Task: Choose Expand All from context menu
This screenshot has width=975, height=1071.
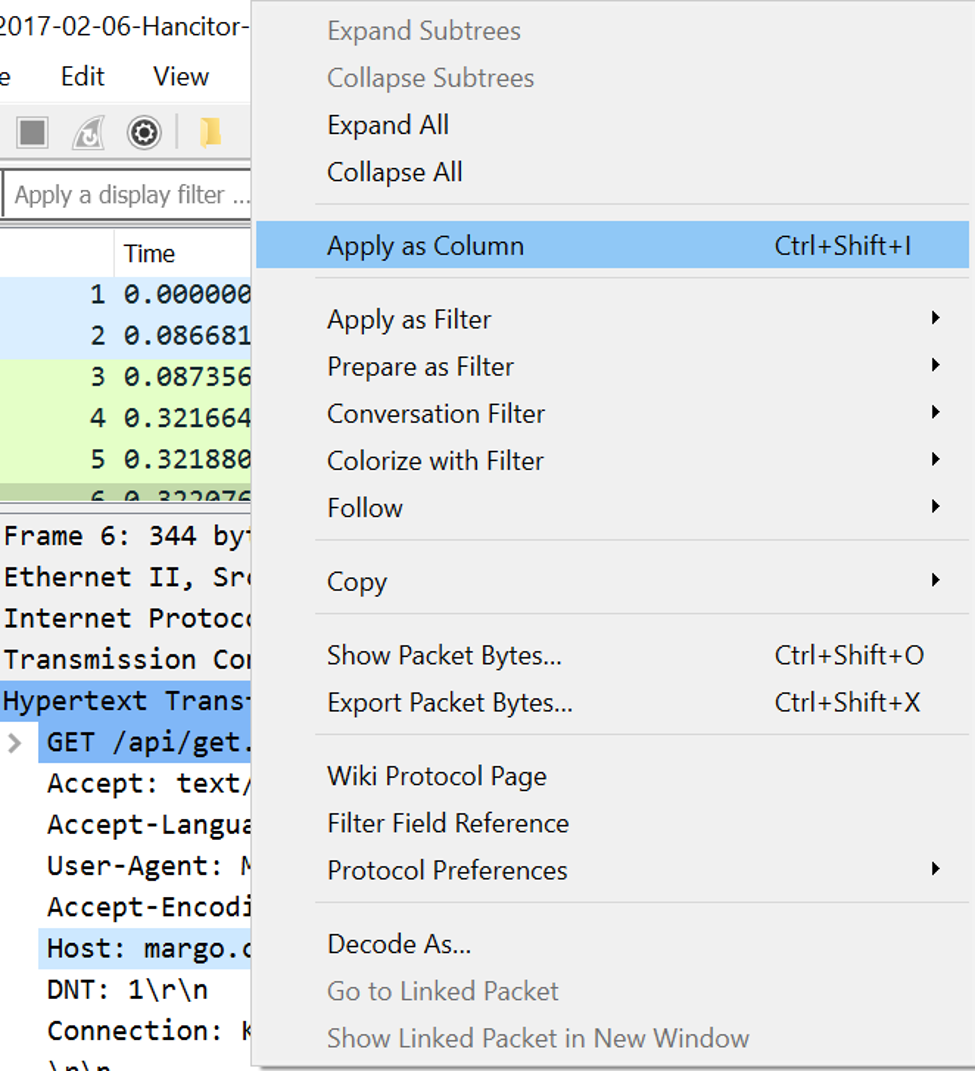Action: (x=388, y=125)
